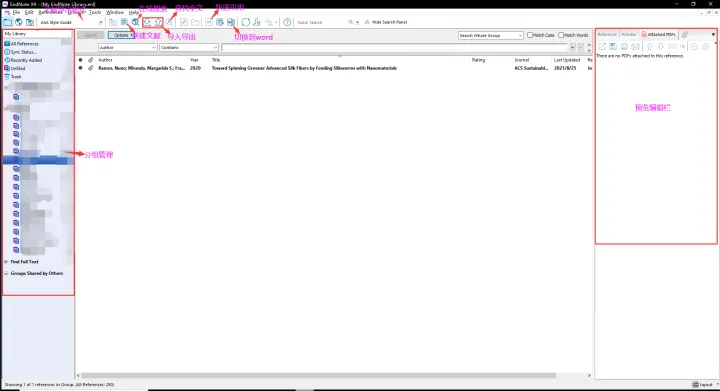Image resolution: width=720 pixels, height=391 pixels.
Task: Open the Author search field dropdown
Action: pyautogui.click(x=127, y=47)
